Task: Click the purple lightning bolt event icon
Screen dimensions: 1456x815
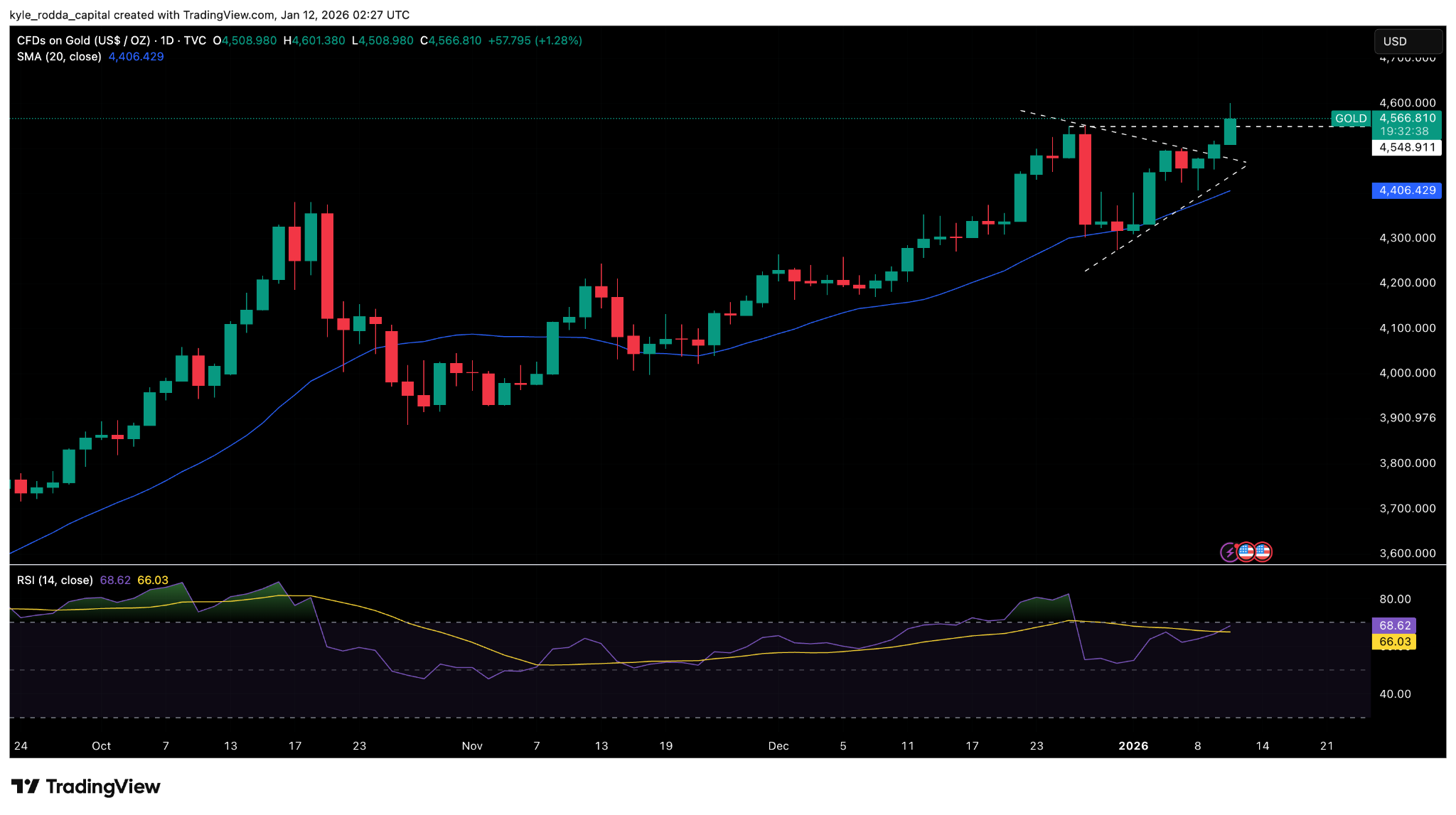Action: [1229, 552]
